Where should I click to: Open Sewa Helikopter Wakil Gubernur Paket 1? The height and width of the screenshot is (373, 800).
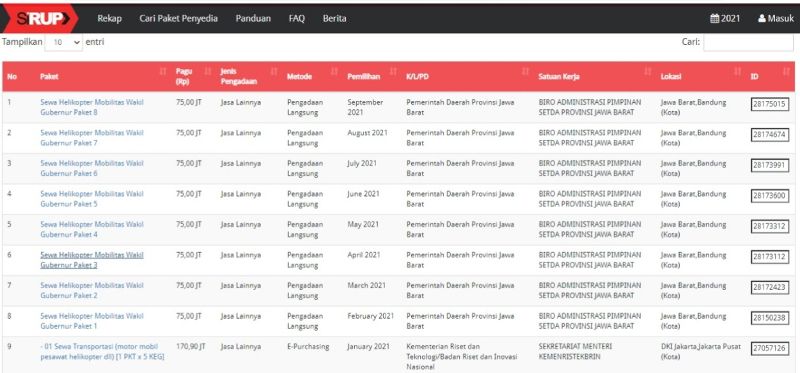coord(92,321)
